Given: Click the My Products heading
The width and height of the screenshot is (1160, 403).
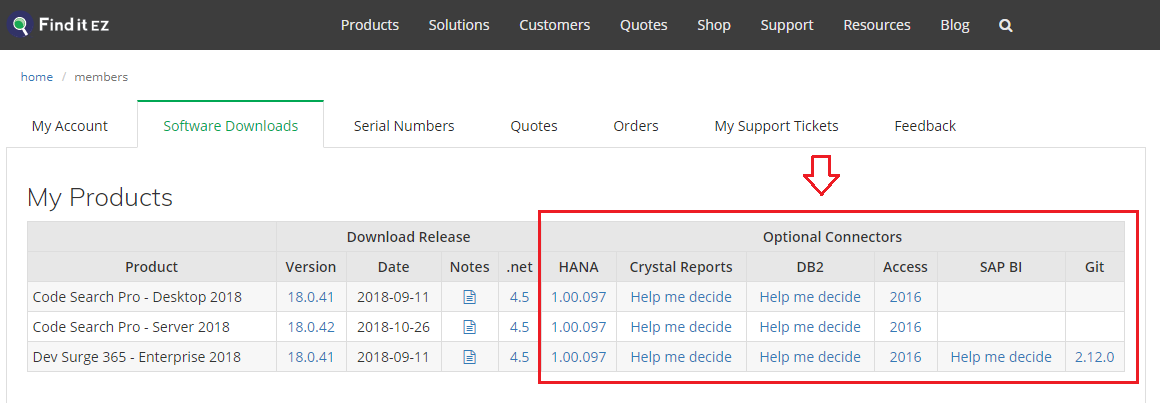Looking at the screenshot, I should [x=100, y=197].
